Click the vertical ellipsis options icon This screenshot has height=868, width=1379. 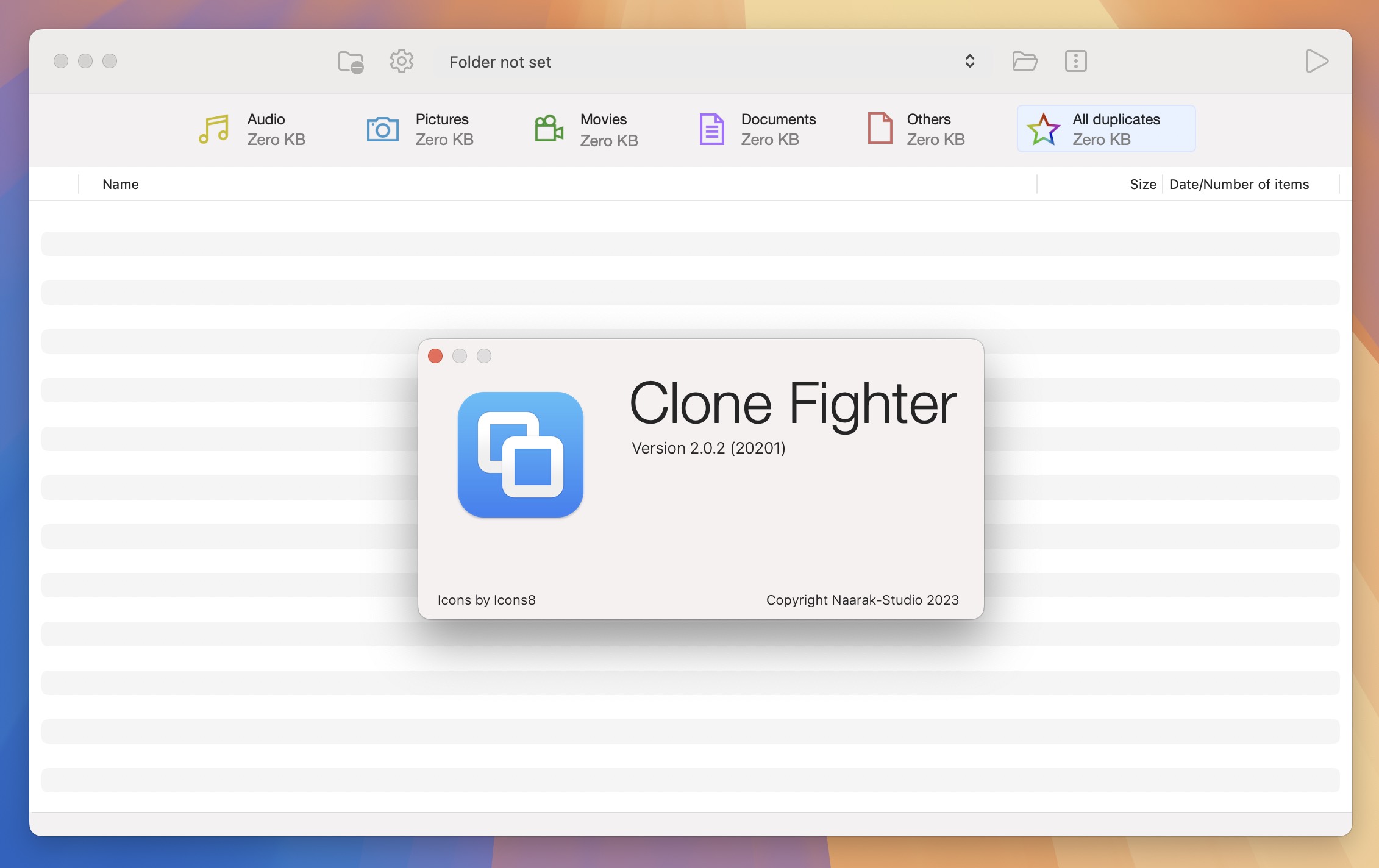(x=1075, y=60)
